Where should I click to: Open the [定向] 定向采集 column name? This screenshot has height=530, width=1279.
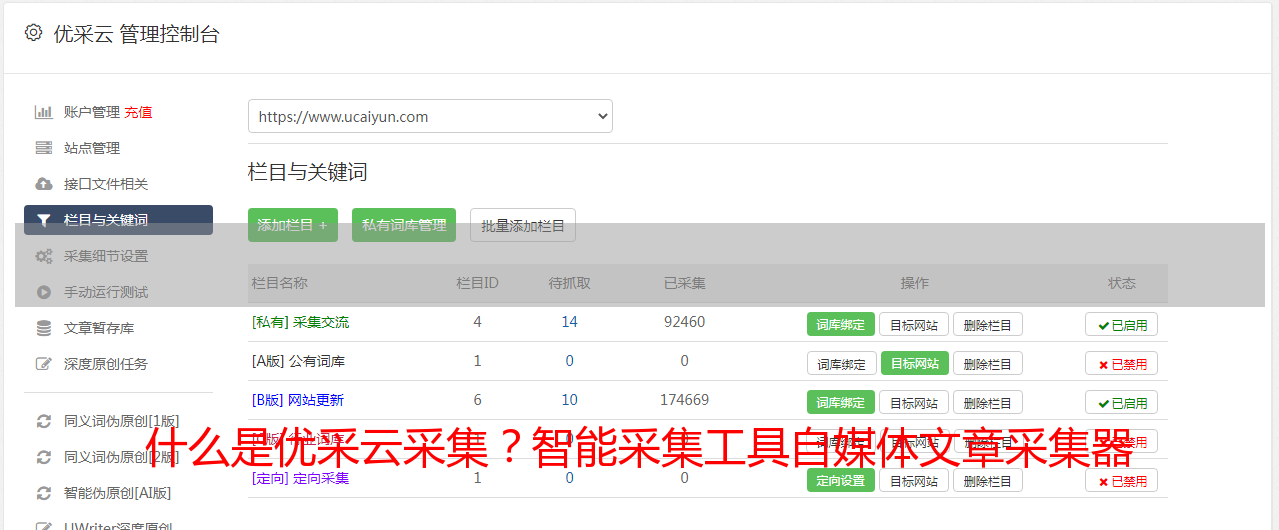(x=300, y=478)
